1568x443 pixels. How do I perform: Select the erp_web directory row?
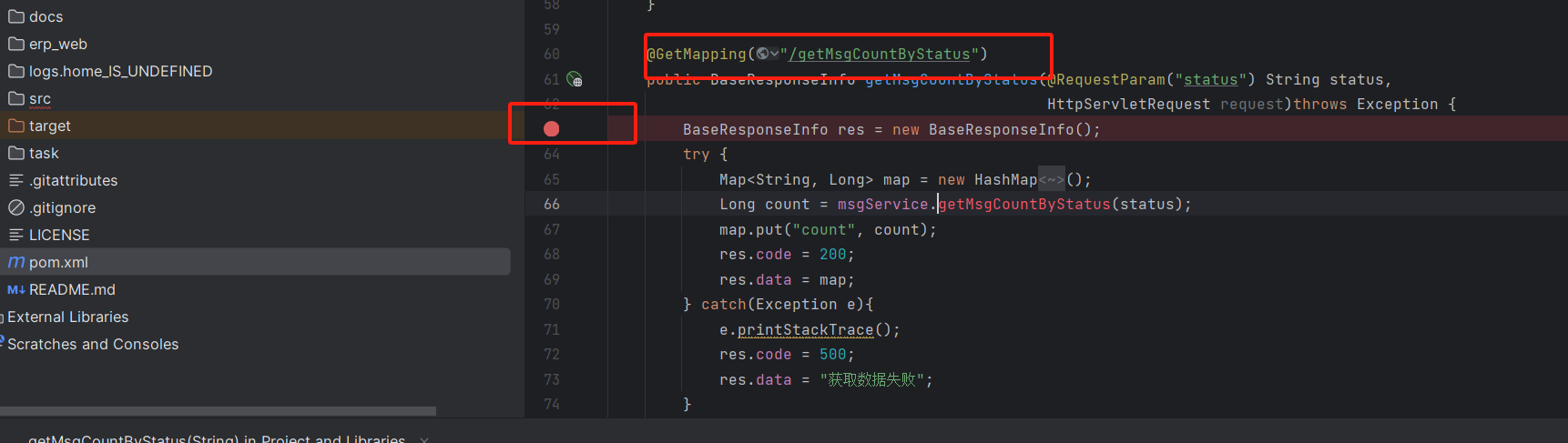(255, 44)
